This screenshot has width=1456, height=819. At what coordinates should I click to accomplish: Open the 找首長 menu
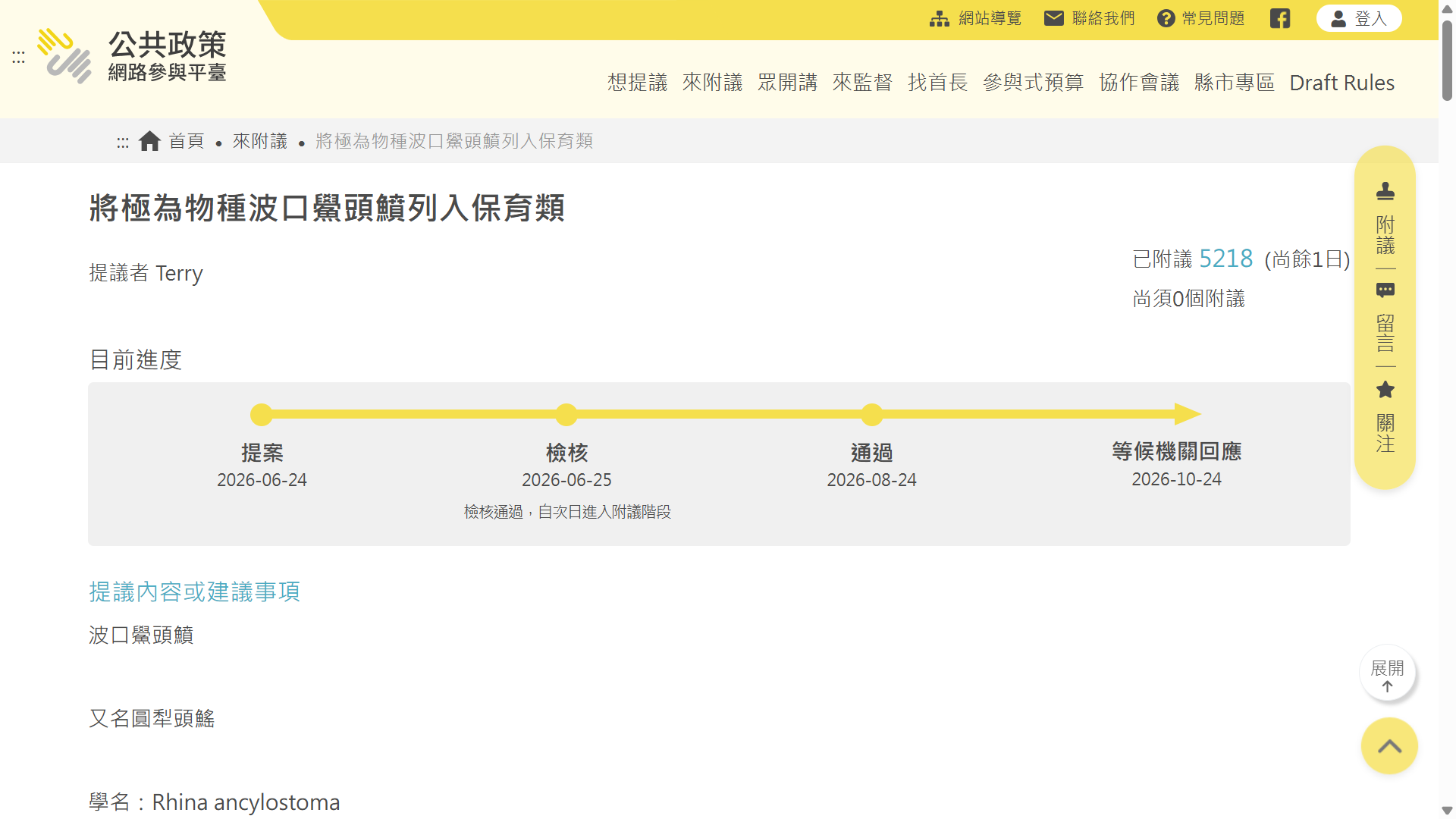(938, 83)
